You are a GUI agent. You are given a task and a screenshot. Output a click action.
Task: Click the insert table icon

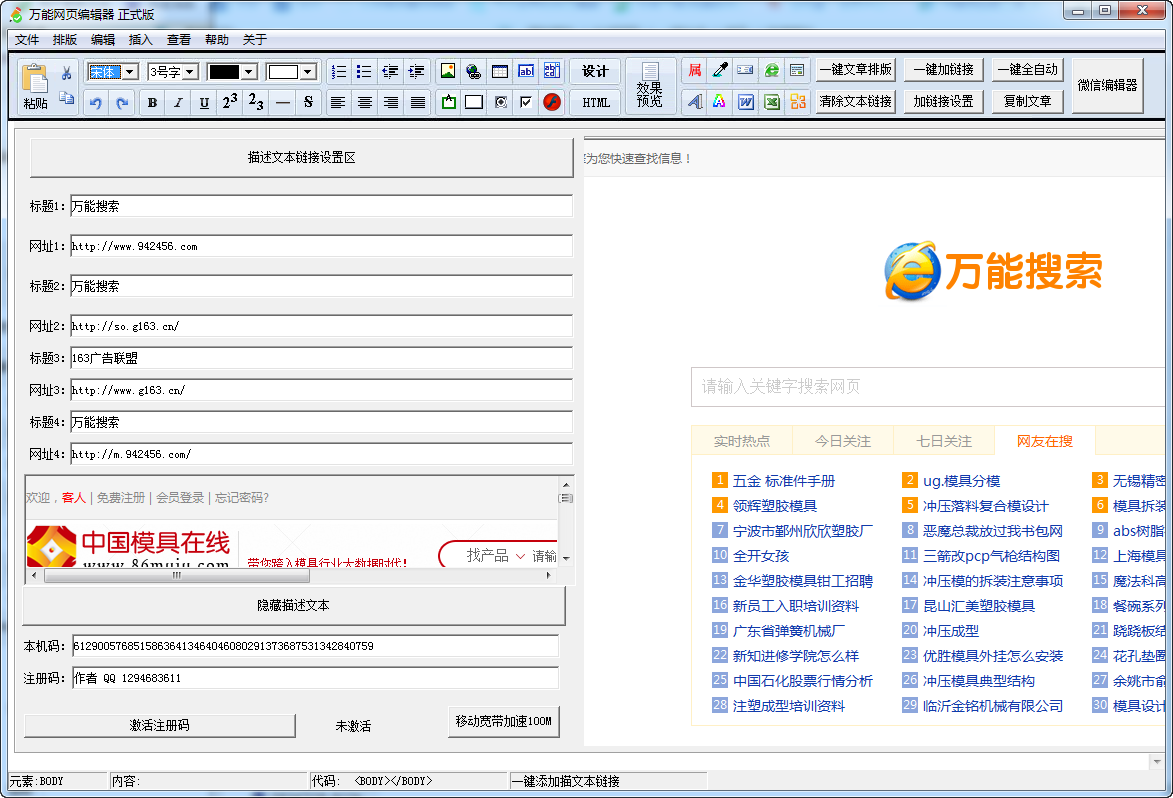click(x=500, y=72)
